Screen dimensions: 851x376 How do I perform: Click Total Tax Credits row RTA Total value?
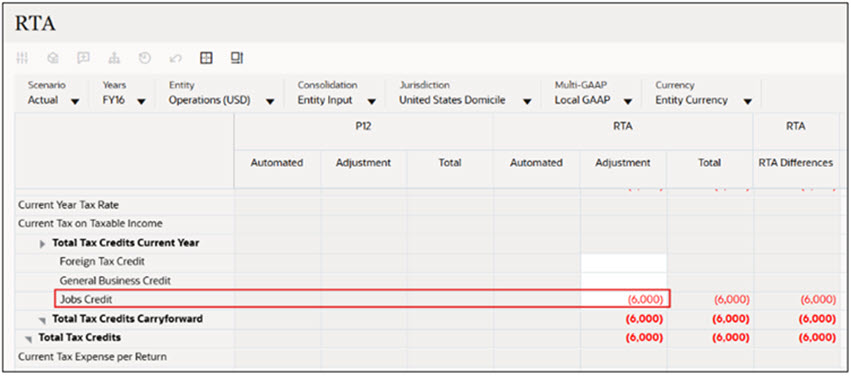coord(731,337)
